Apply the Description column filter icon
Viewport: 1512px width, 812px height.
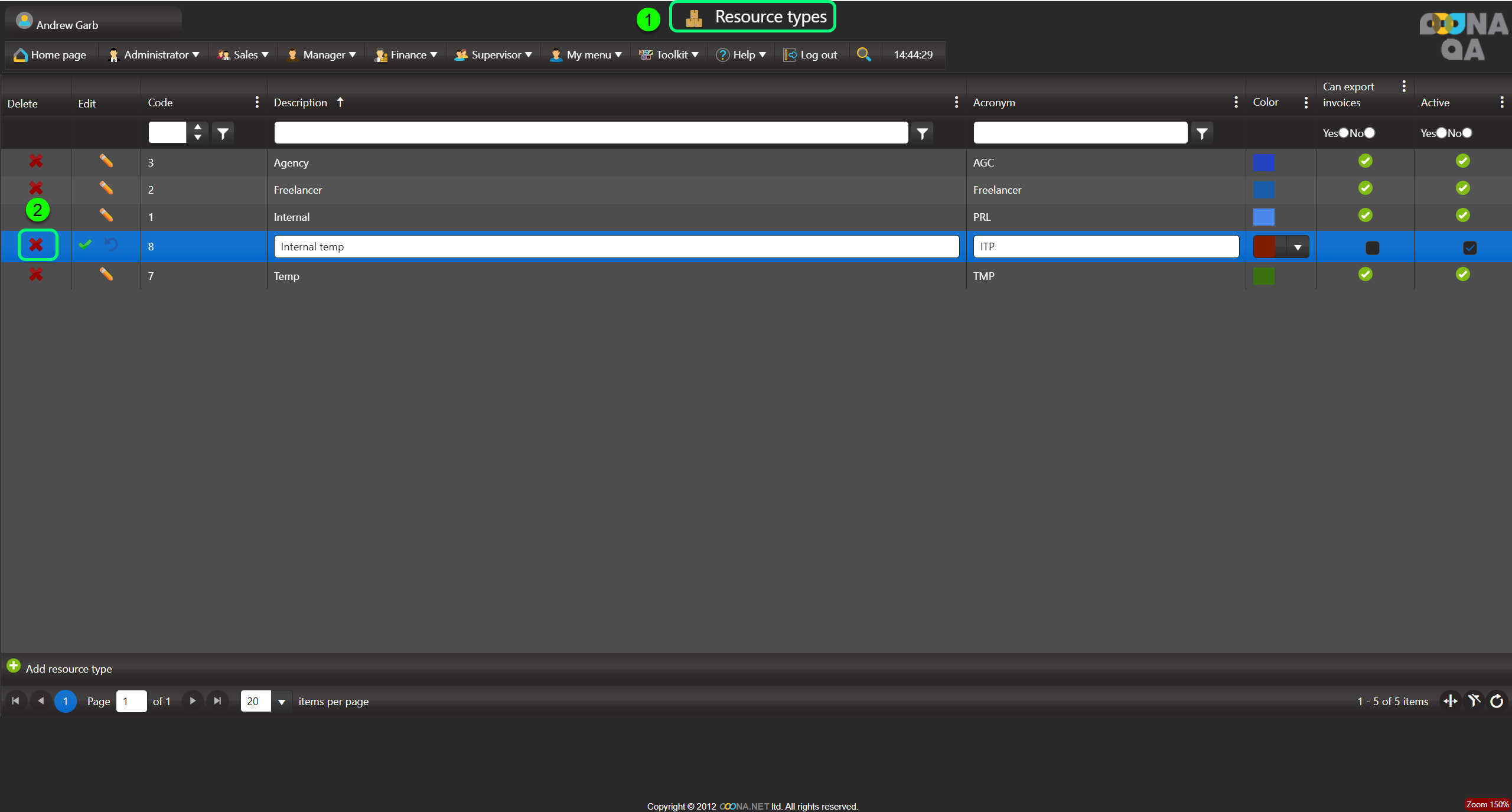pos(922,133)
